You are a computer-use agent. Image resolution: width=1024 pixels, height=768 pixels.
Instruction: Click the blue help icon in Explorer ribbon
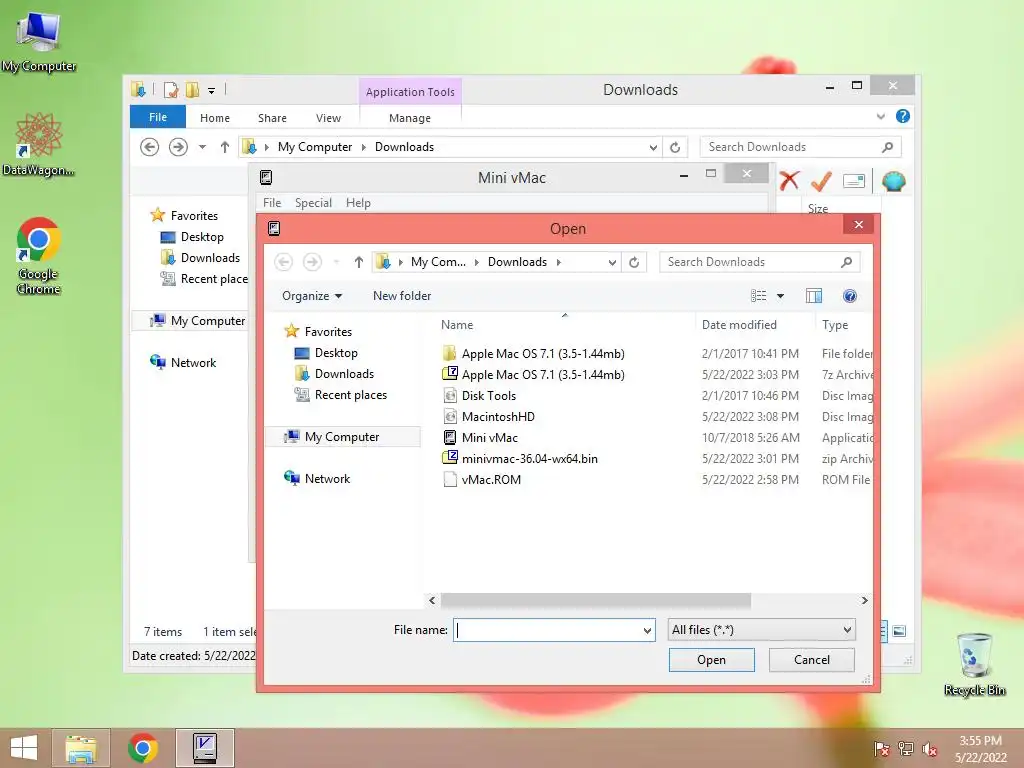point(903,116)
